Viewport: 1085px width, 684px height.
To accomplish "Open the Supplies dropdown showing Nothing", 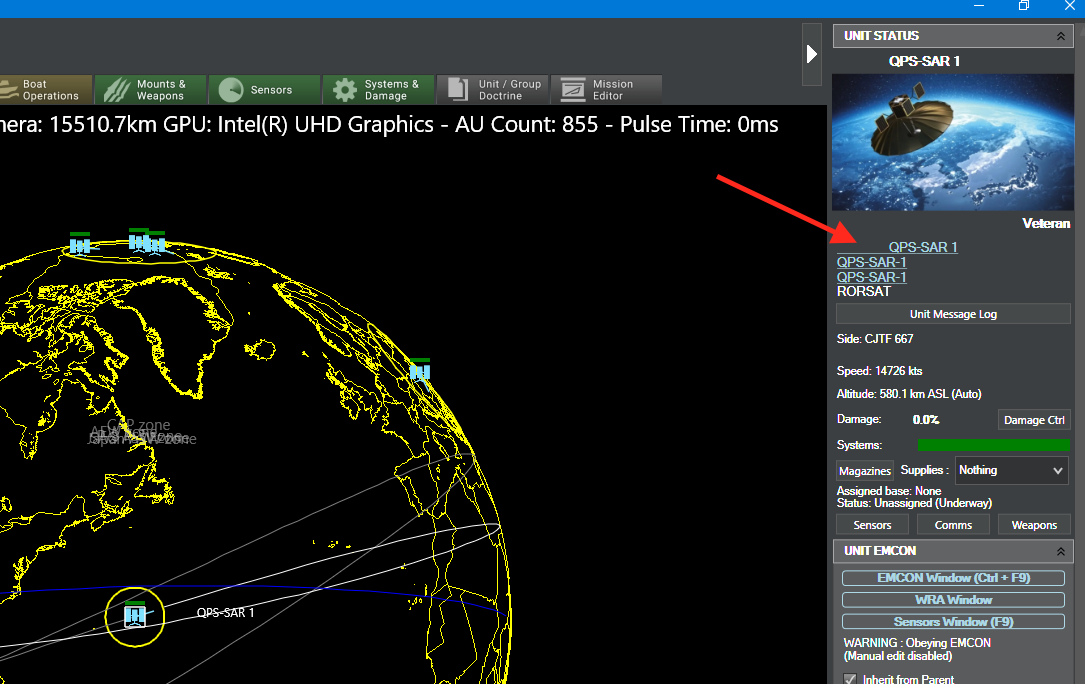I will click(1011, 470).
